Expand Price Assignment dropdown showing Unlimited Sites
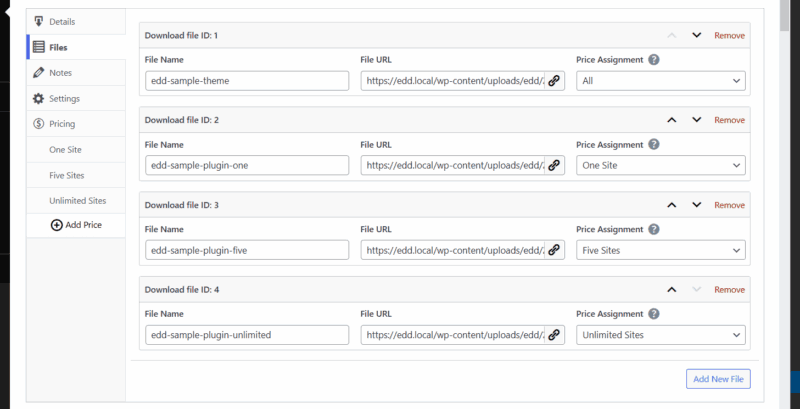This screenshot has height=409, width=800. point(661,335)
